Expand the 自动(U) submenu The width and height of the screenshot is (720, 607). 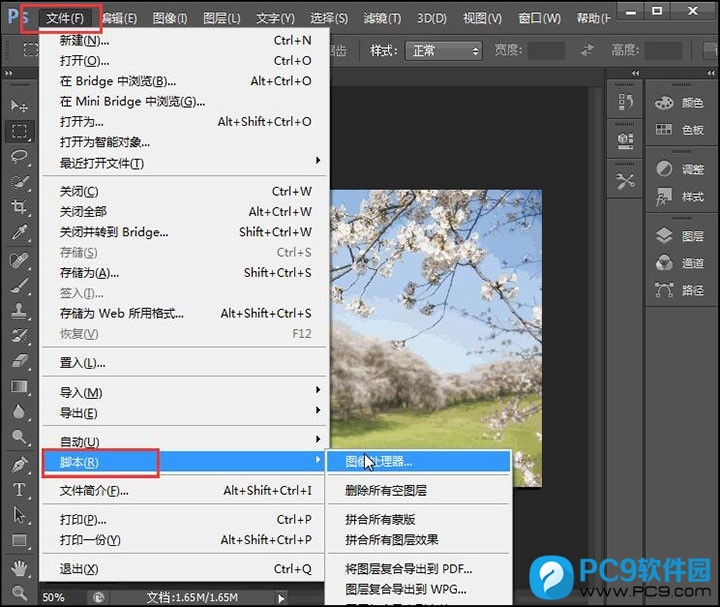pyautogui.click(x=184, y=441)
